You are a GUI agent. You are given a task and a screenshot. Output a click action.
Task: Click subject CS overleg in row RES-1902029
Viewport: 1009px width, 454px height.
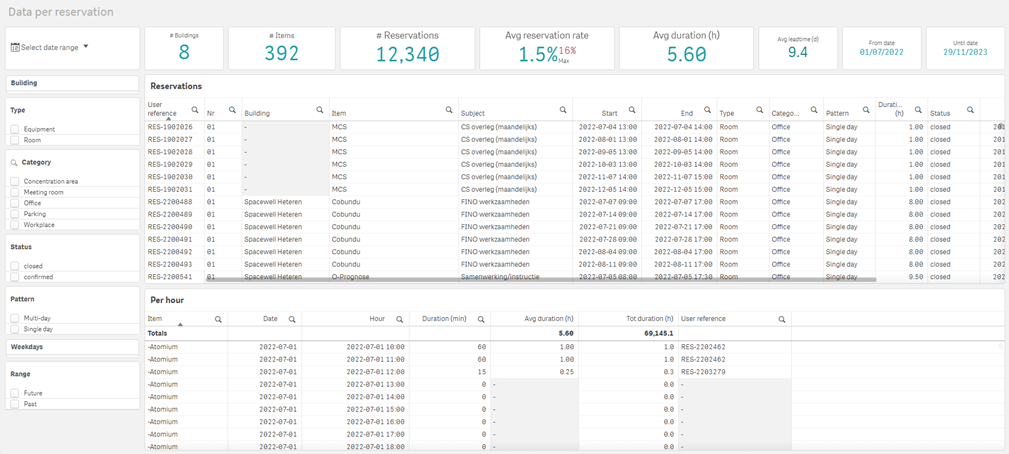point(499,164)
